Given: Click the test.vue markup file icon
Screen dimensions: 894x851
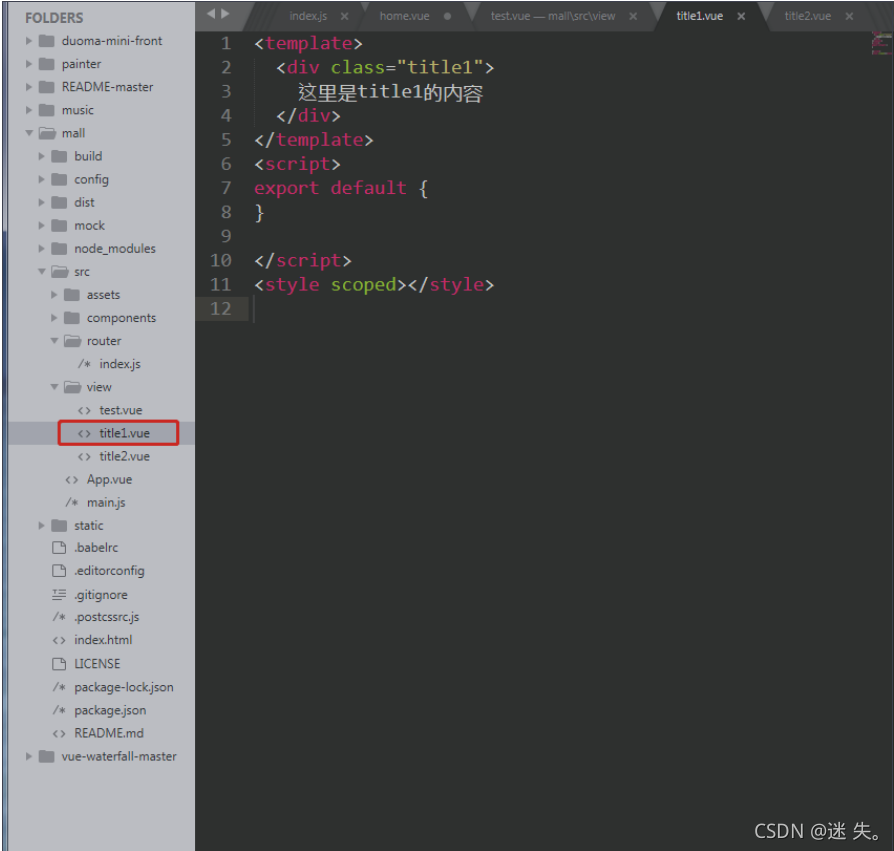Looking at the screenshot, I should click(84, 410).
